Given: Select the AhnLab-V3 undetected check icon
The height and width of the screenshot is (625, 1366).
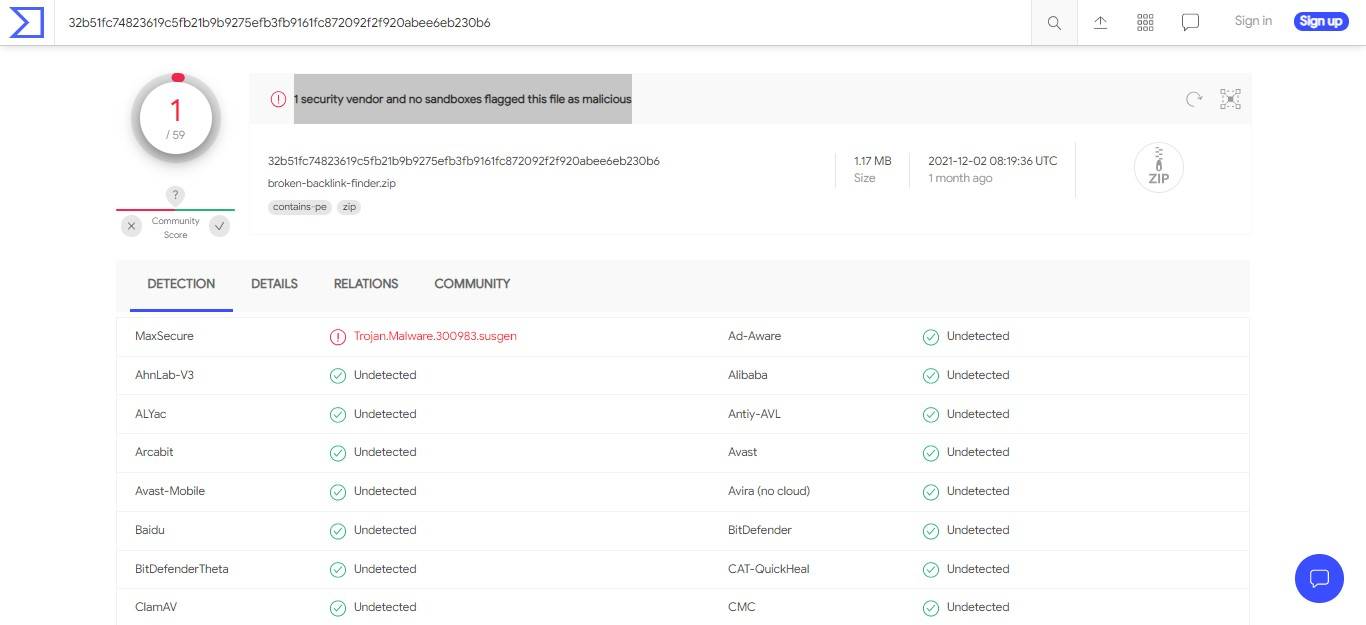Looking at the screenshot, I should tap(338, 376).
